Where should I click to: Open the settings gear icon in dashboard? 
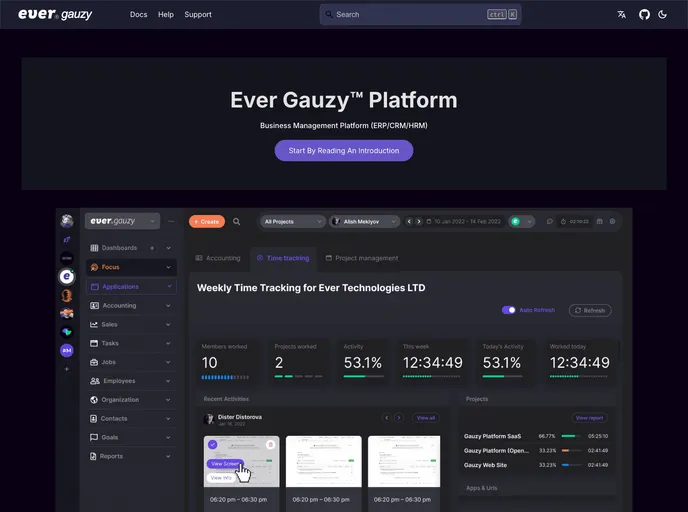pyautogui.click(x=613, y=222)
